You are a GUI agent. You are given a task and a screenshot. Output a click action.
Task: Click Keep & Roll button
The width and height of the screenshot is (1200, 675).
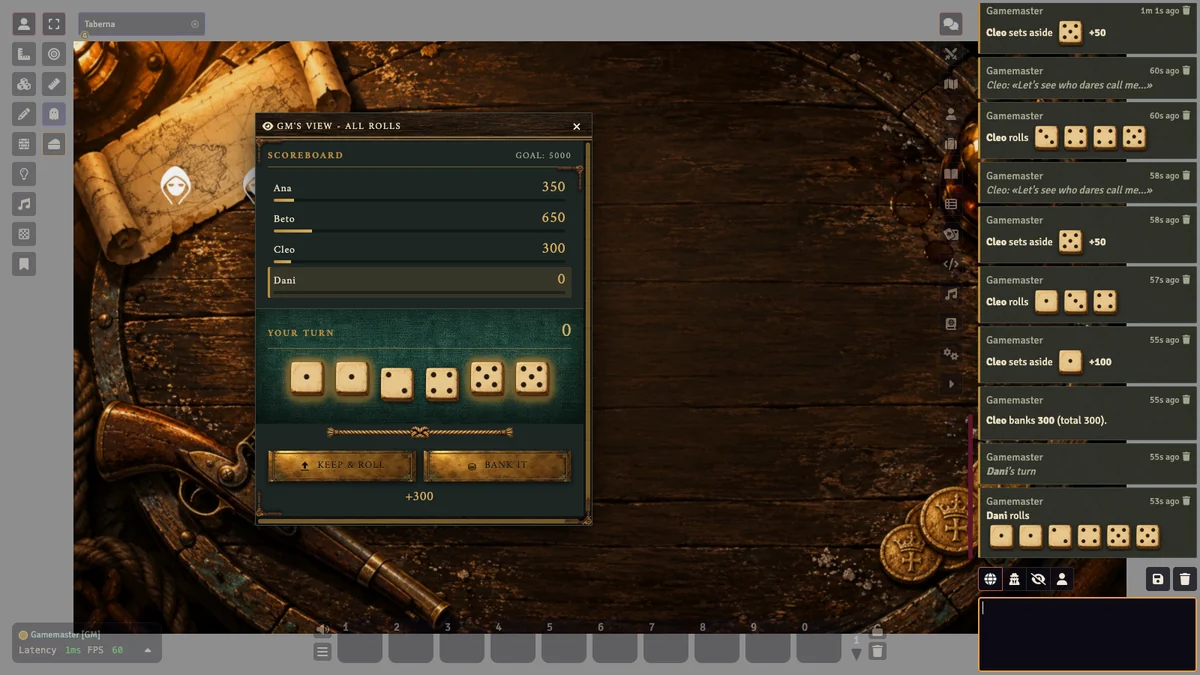click(342, 466)
